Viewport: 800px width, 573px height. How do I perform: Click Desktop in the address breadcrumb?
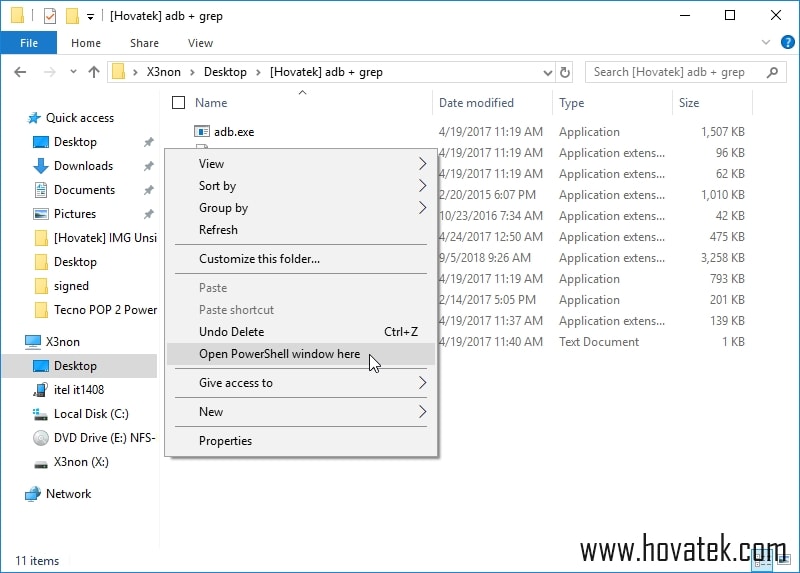[x=225, y=72]
